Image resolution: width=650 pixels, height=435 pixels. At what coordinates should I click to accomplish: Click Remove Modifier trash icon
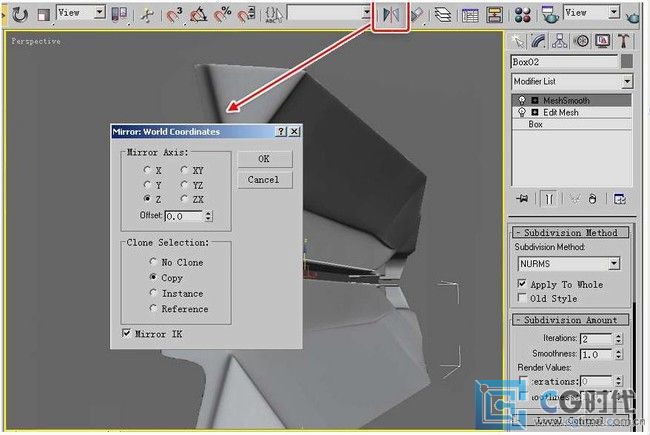pos(593,199)
